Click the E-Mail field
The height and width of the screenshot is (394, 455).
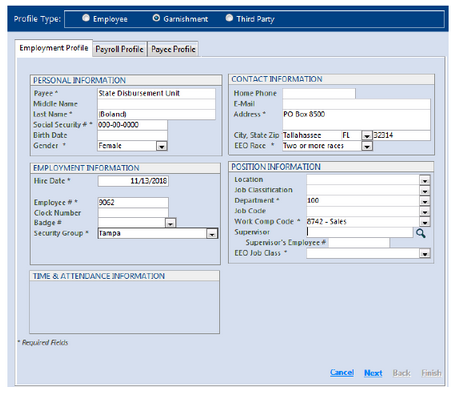(356, 104)
